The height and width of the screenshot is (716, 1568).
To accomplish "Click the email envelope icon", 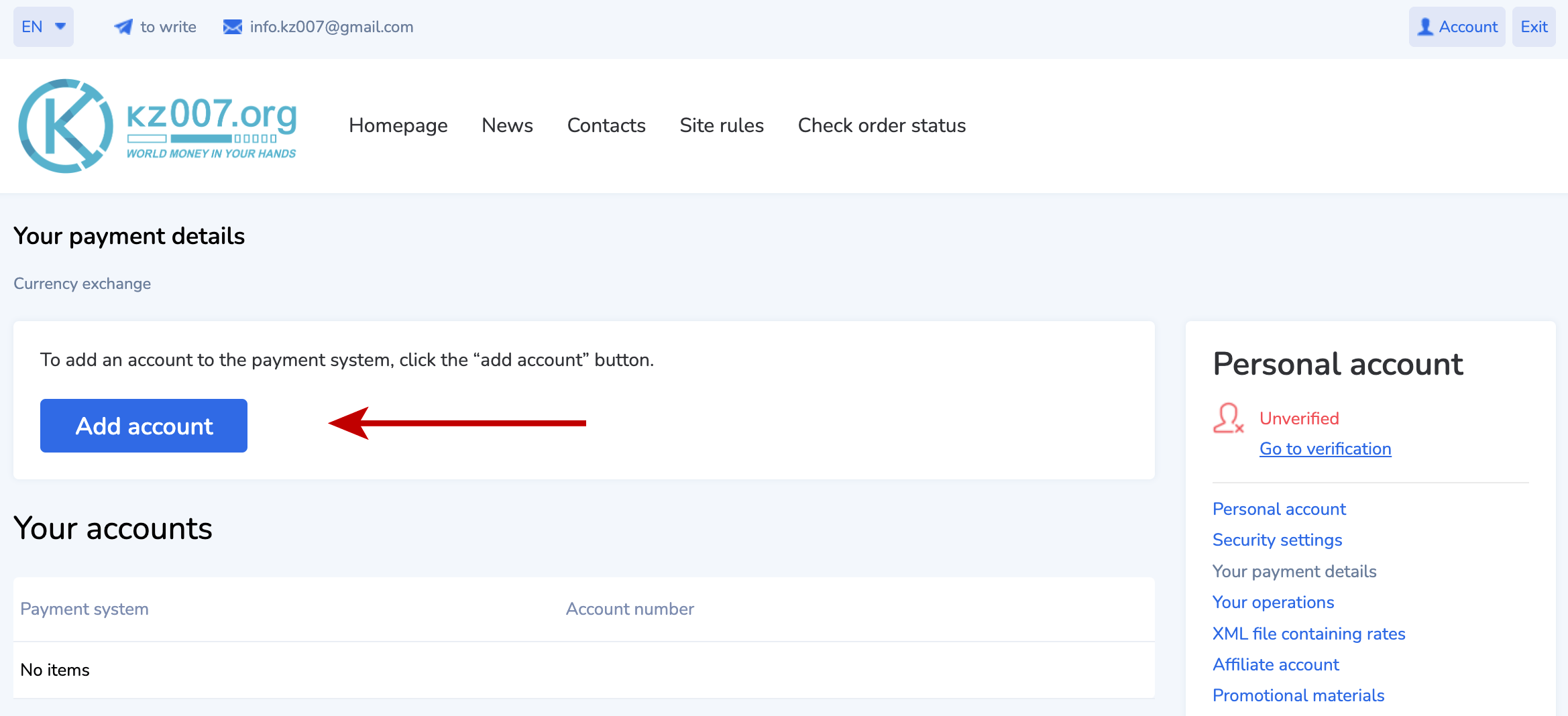I will [232, 27].
